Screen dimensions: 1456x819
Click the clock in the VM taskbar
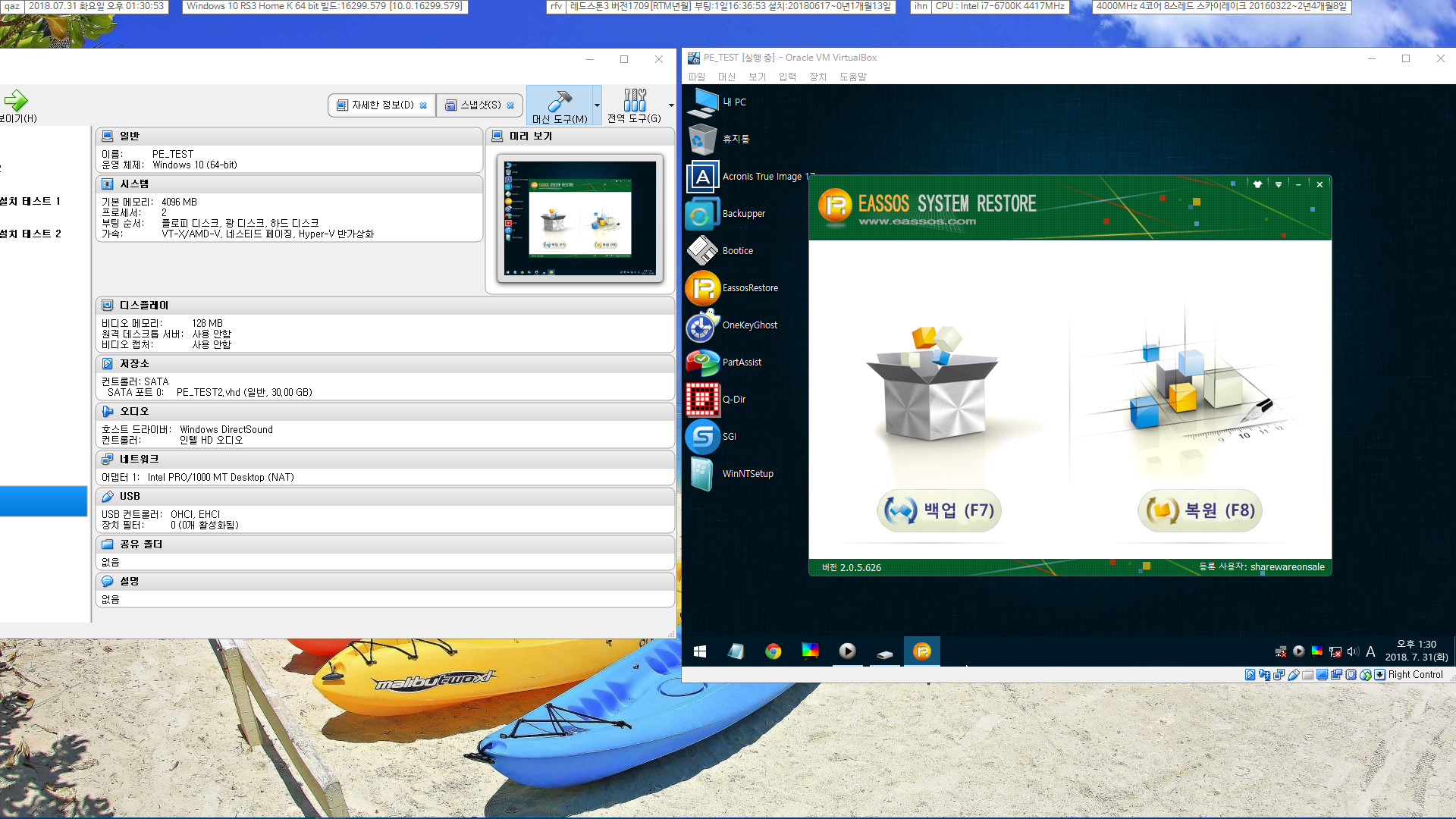click(1416, 651)
